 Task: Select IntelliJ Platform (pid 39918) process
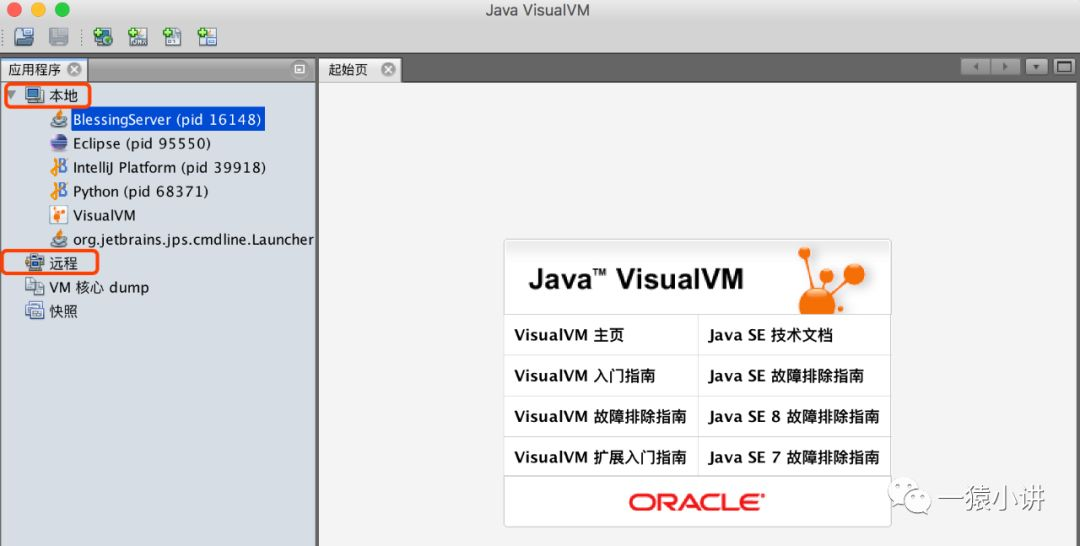click(169, 167)
